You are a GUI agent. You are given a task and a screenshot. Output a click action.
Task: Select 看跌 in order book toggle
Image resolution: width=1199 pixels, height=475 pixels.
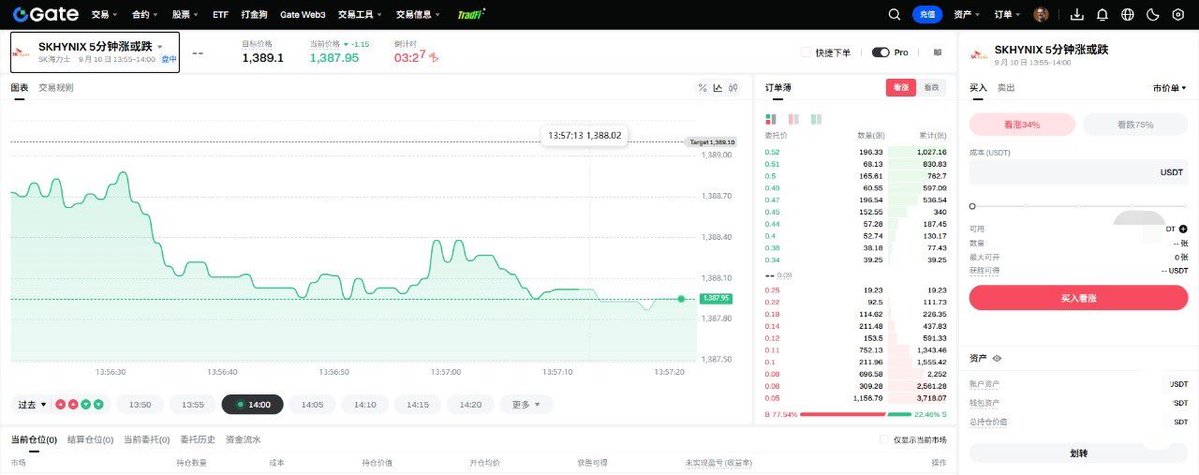coord(931,88)
